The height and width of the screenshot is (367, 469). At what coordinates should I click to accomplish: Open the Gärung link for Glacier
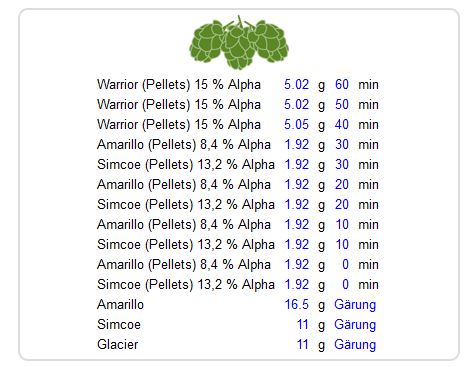point(355,345)
